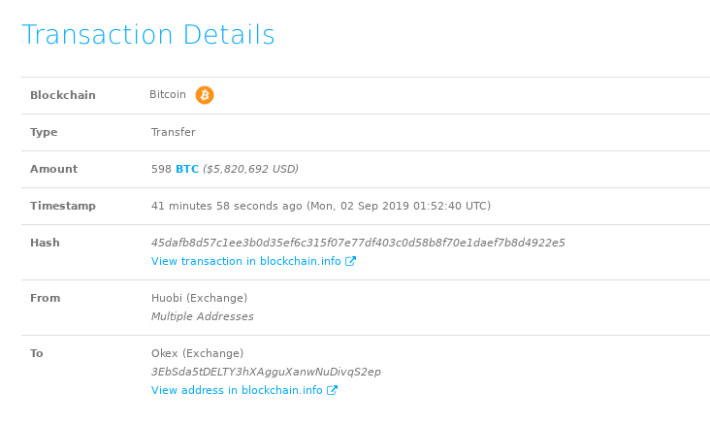The height and width of the screenshot is (425, 710).
Task: Click the Hash row label
Action: coord(45,243)
